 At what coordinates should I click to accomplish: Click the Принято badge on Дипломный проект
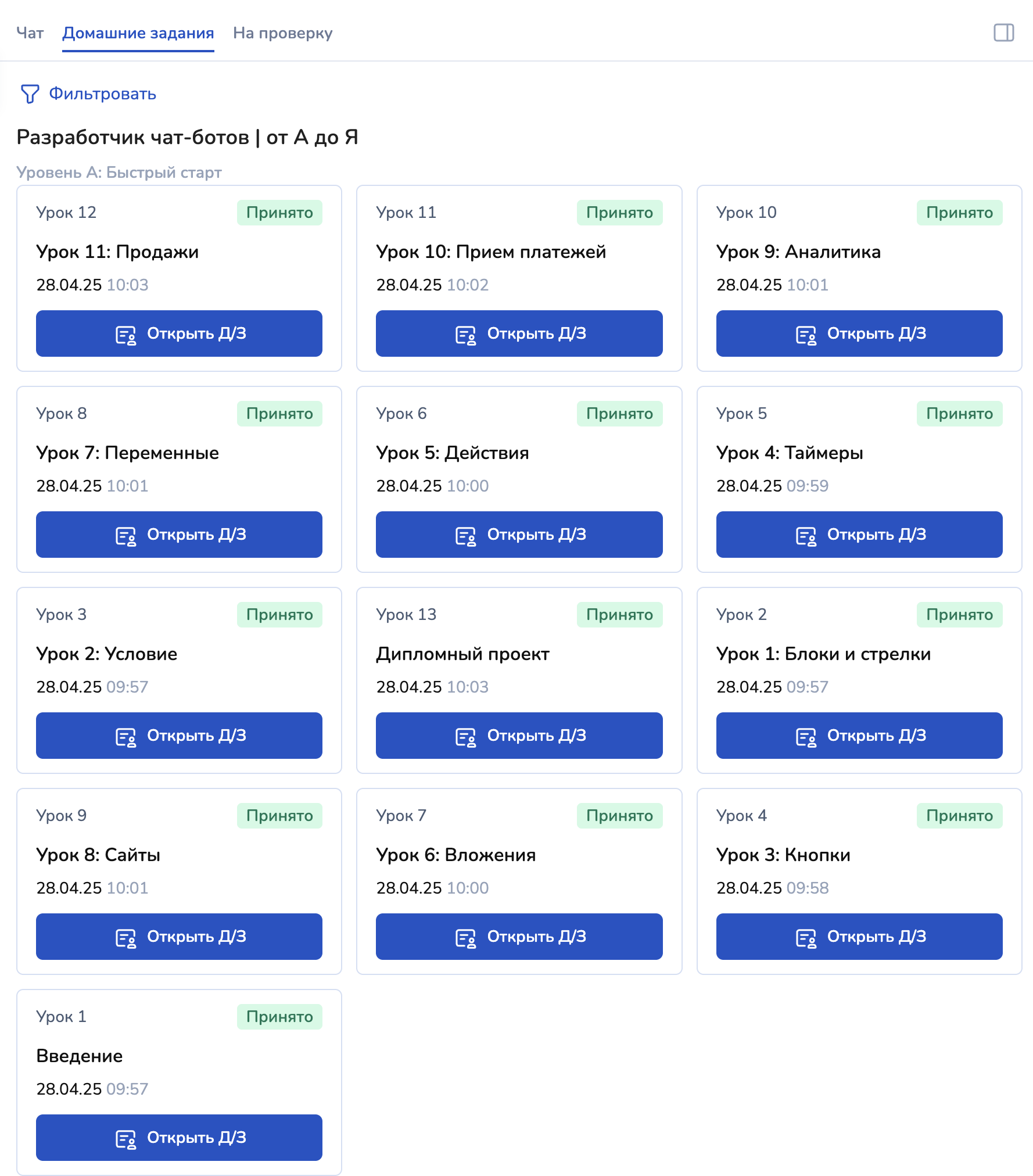tap(619, 615)
